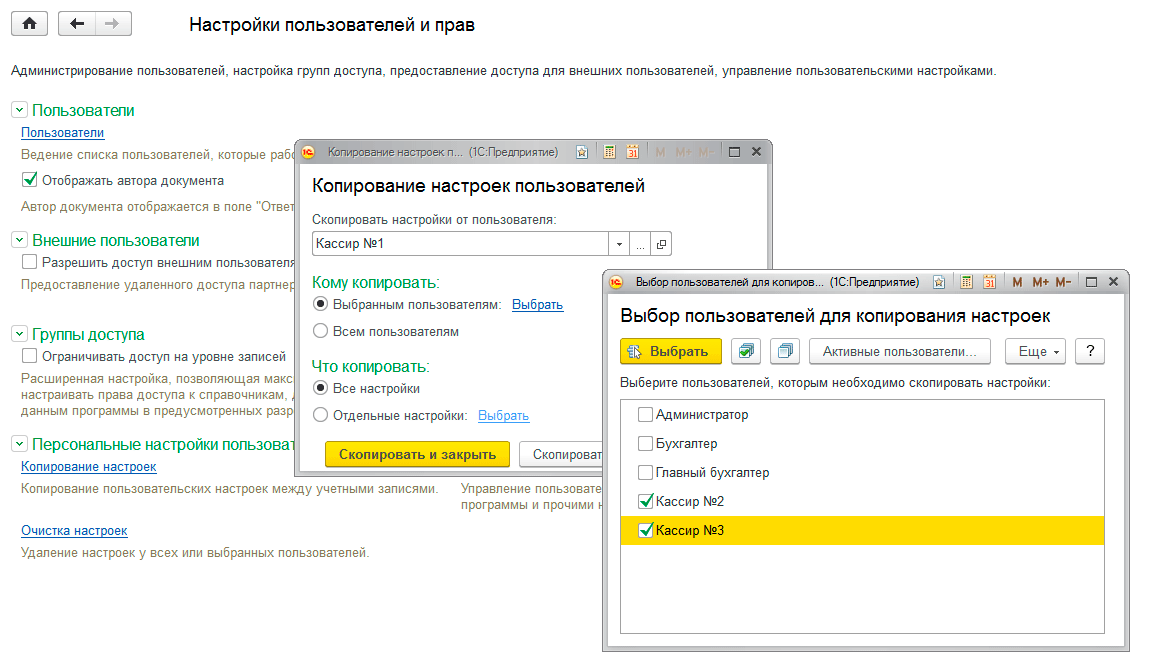Viewport: 1149px width, 662px height.
Task: Collapse the Группы доступа section
Action: (x=19, y=335)
